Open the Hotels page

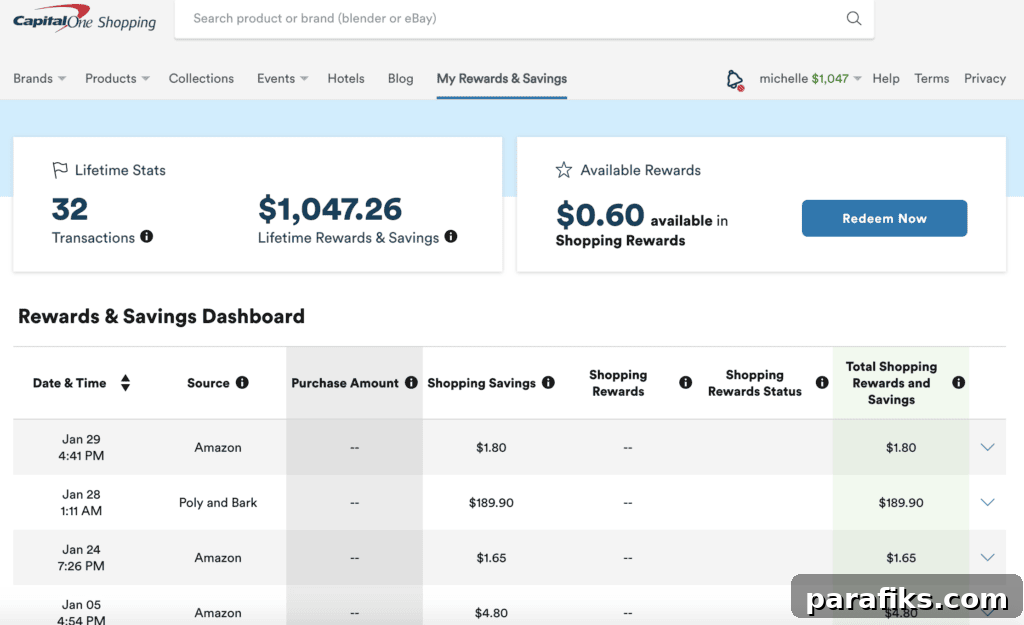tap(346, 78)
